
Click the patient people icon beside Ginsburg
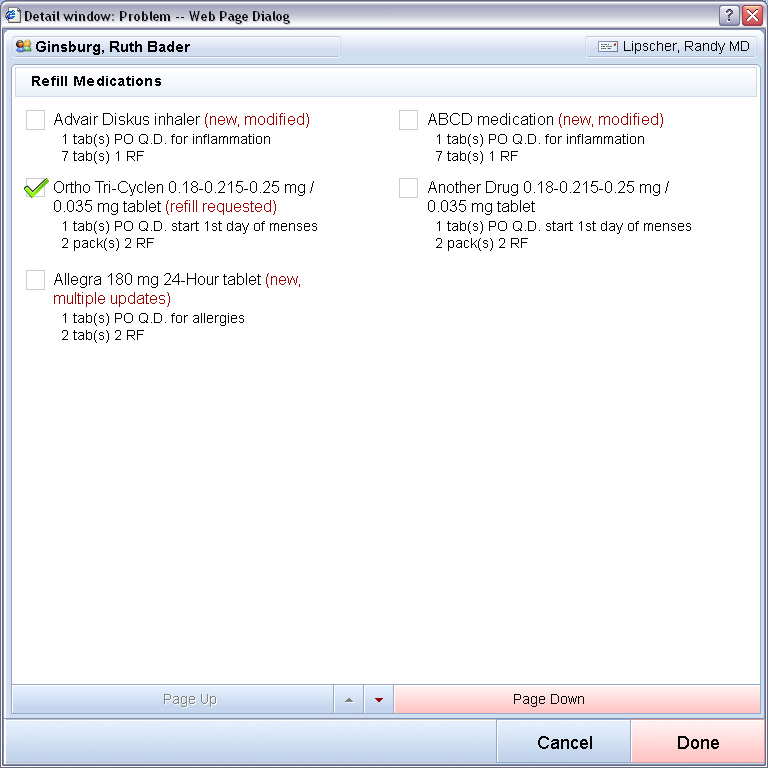(23, 46)
